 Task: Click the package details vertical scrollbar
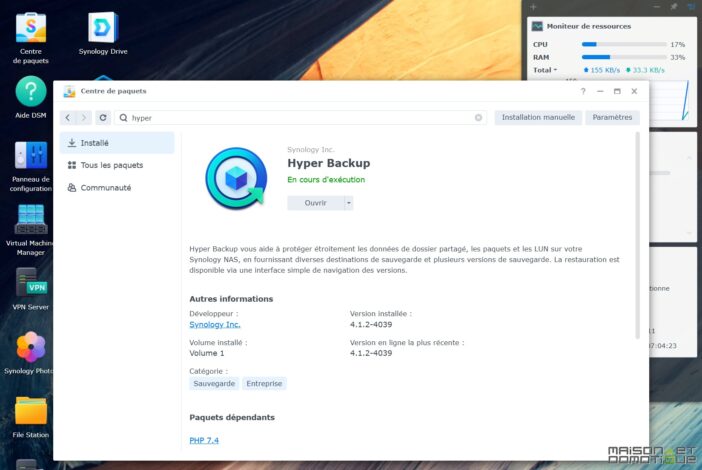pyautogui.click(x=638, y=235)
